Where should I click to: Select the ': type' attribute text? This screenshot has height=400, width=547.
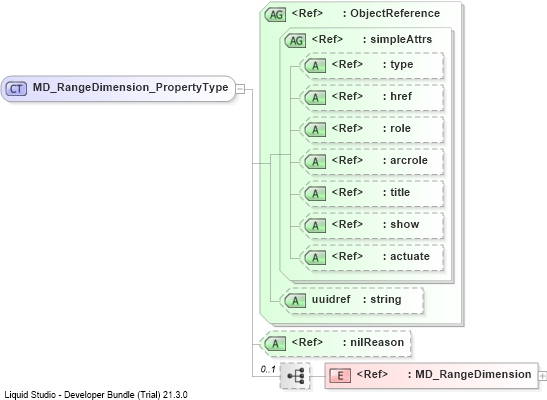398,65
